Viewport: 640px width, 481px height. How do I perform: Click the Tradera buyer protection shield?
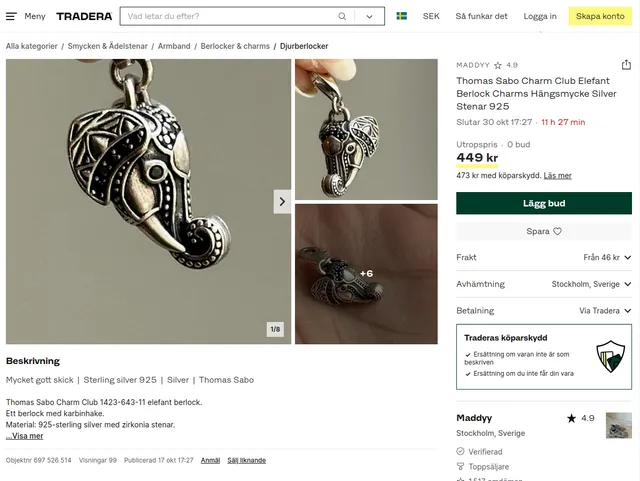tap(609, 357)
